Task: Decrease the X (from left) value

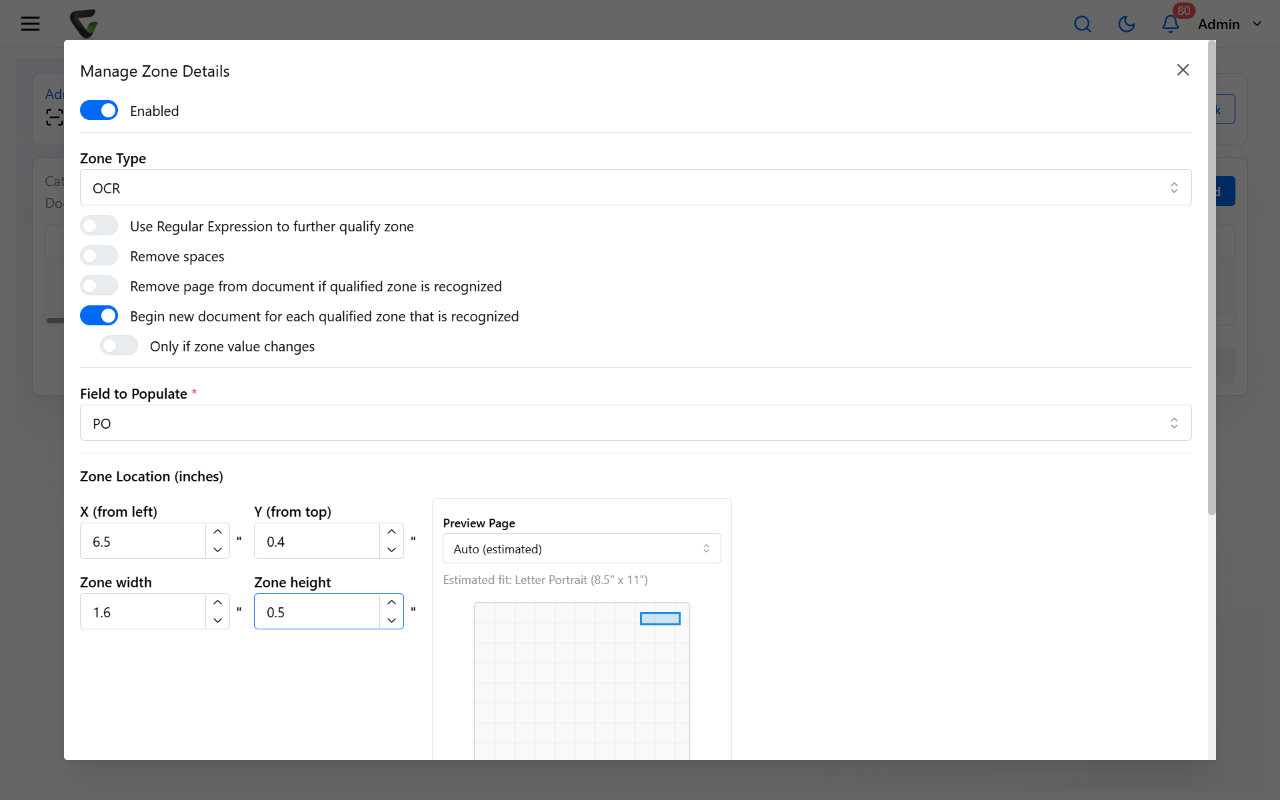Action: [x=217, y=550]
